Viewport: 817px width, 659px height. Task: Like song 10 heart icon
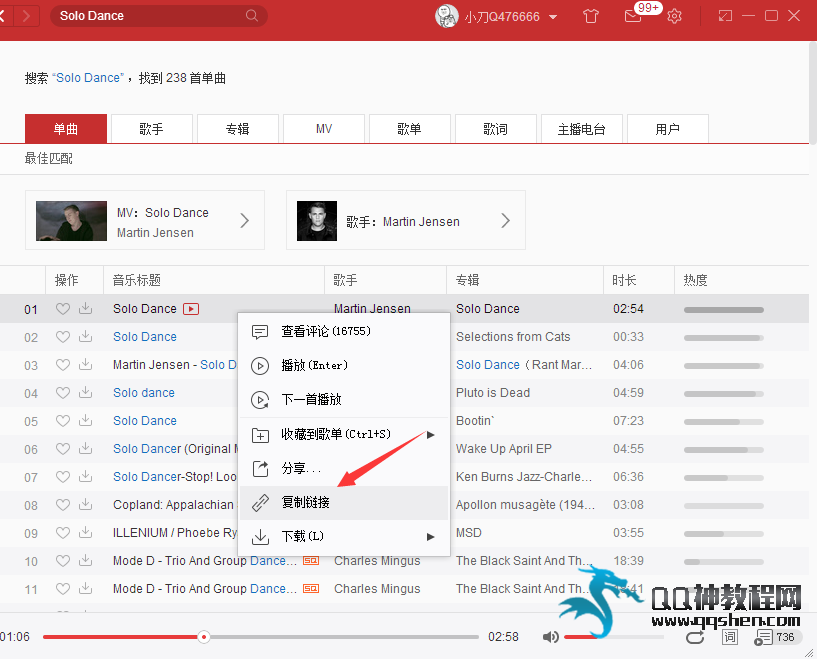63,561
